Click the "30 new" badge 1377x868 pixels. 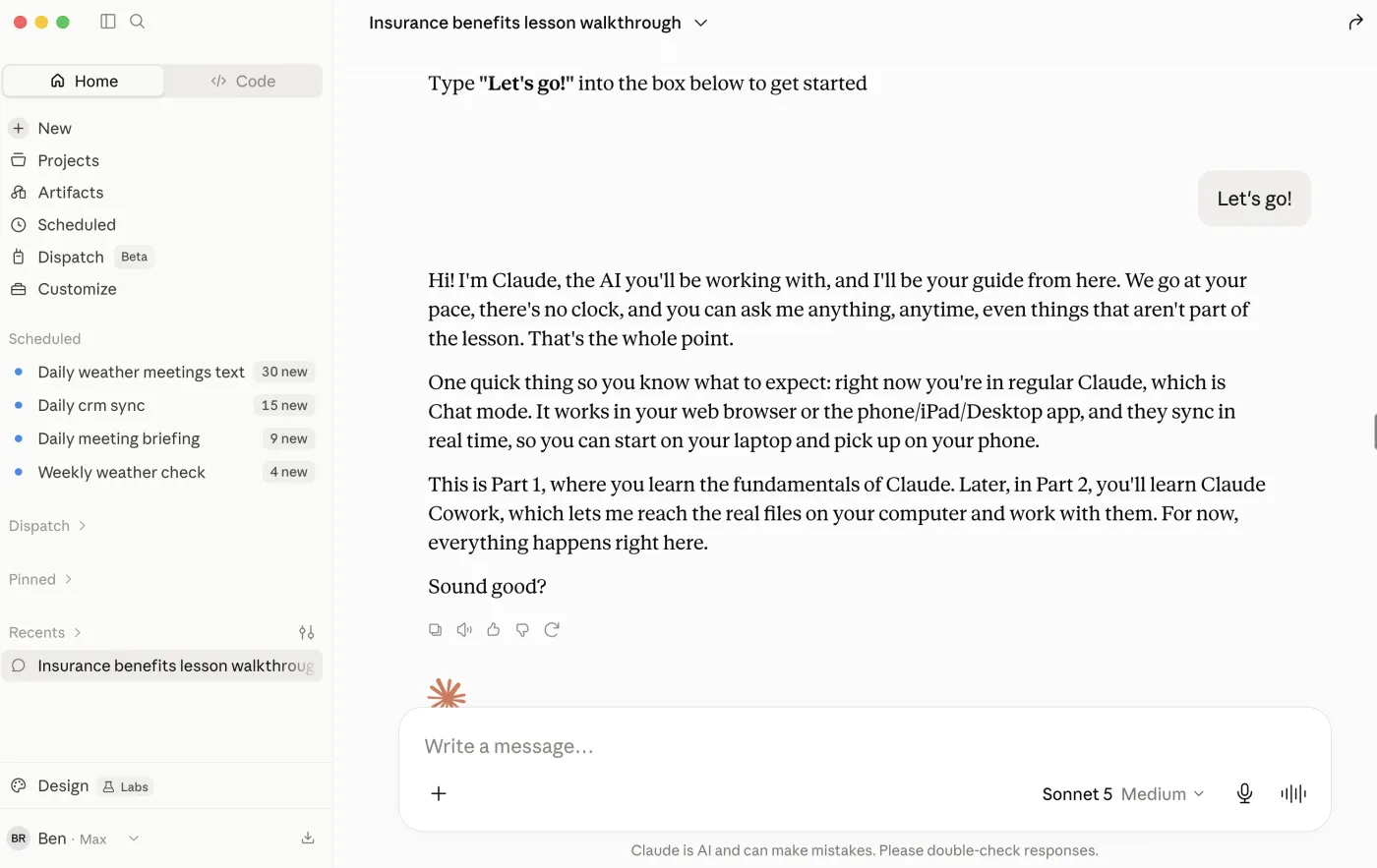[x=284, y=373]
